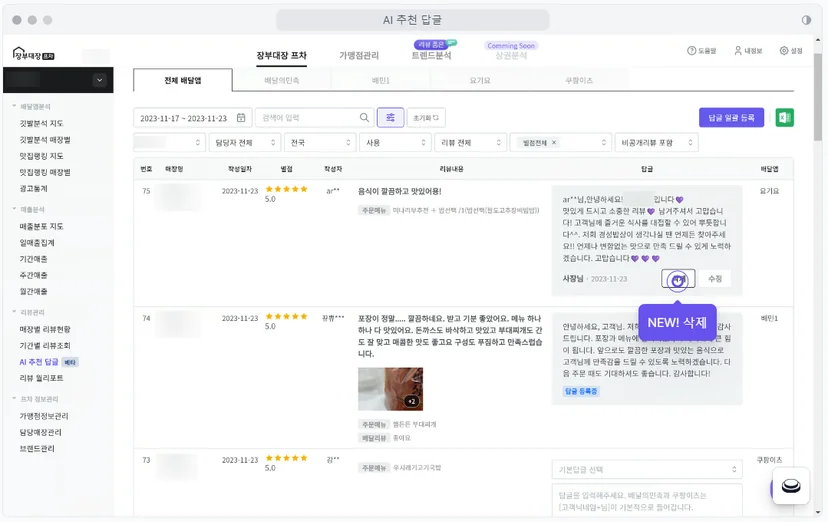The height and width of the screenshot is (522, 828).
Task: Open the 주문메뉴 tag of review 74
Action: 374,424
